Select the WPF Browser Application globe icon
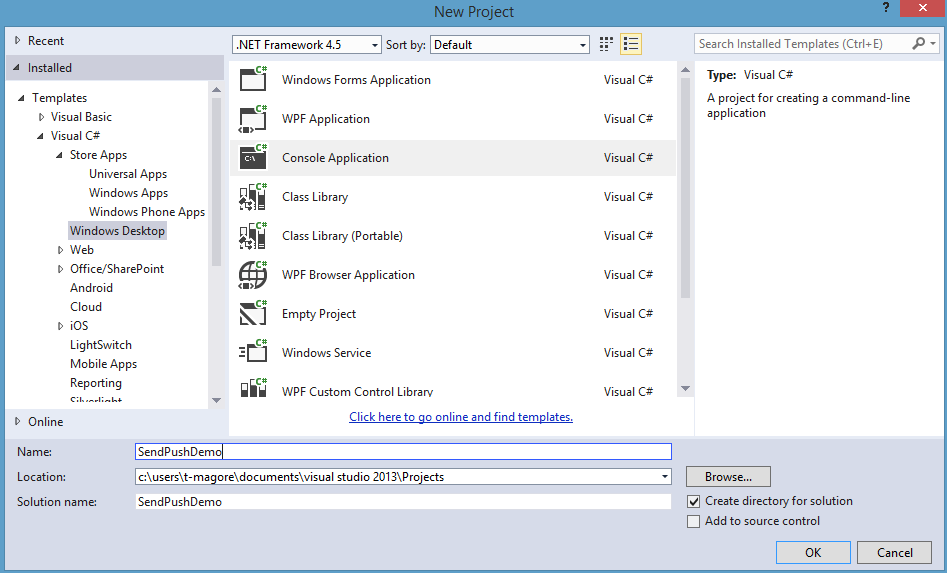Viewport: 947px width, 573px height. 253,275
